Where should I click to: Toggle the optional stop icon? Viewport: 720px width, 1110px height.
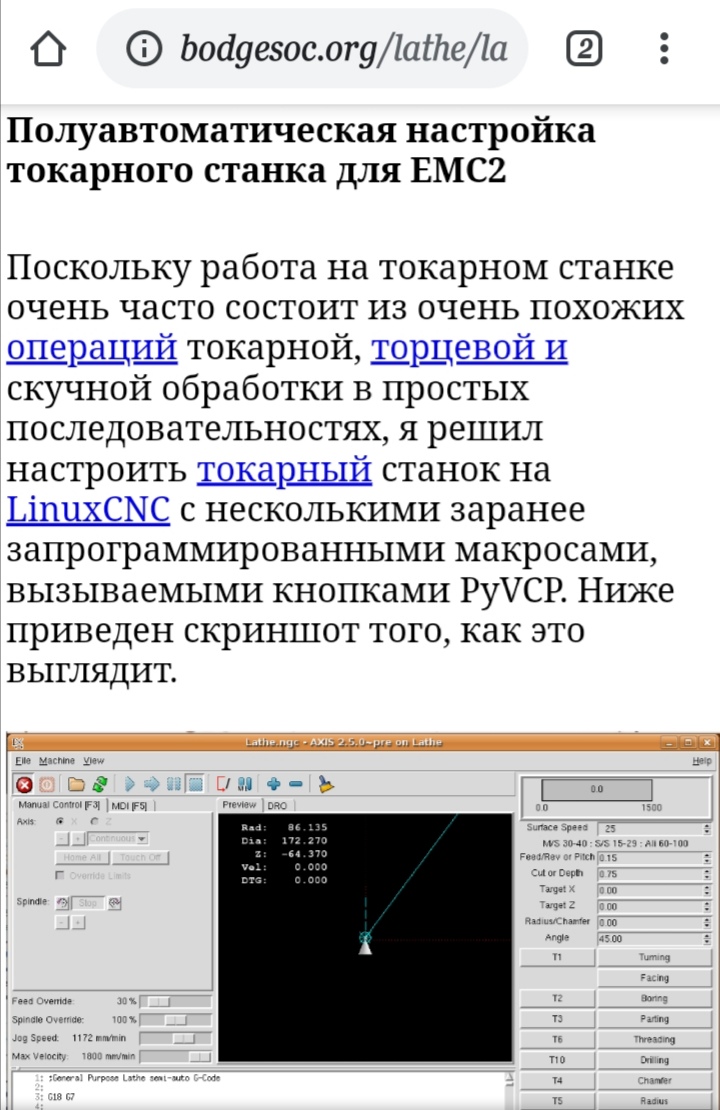pyautogui.click(x=245, y=784)
